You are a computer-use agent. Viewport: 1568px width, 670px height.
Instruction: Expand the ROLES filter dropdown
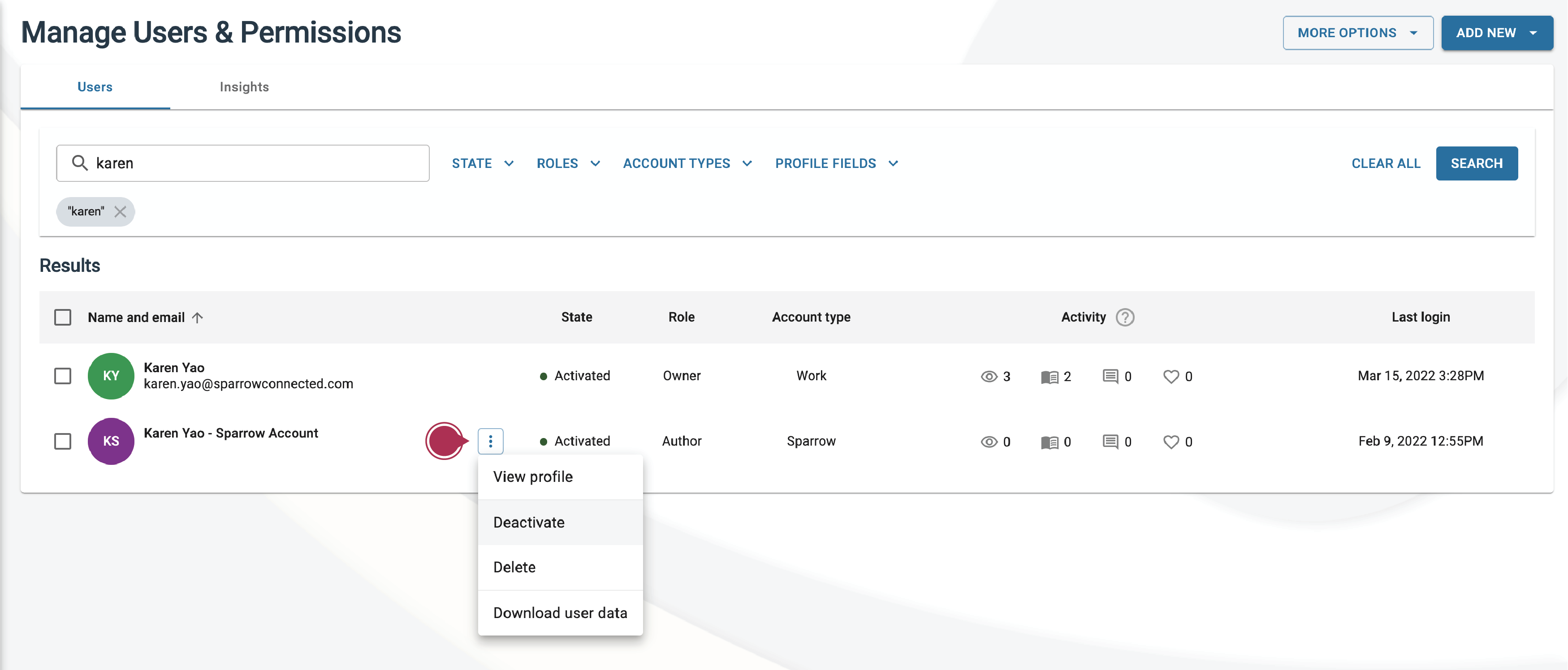point(568,163)
